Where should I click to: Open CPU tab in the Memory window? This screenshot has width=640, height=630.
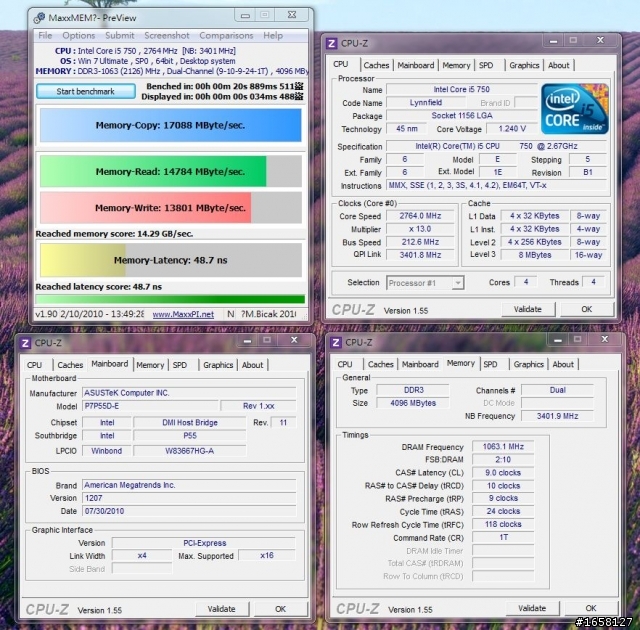[x=345, y=364]
